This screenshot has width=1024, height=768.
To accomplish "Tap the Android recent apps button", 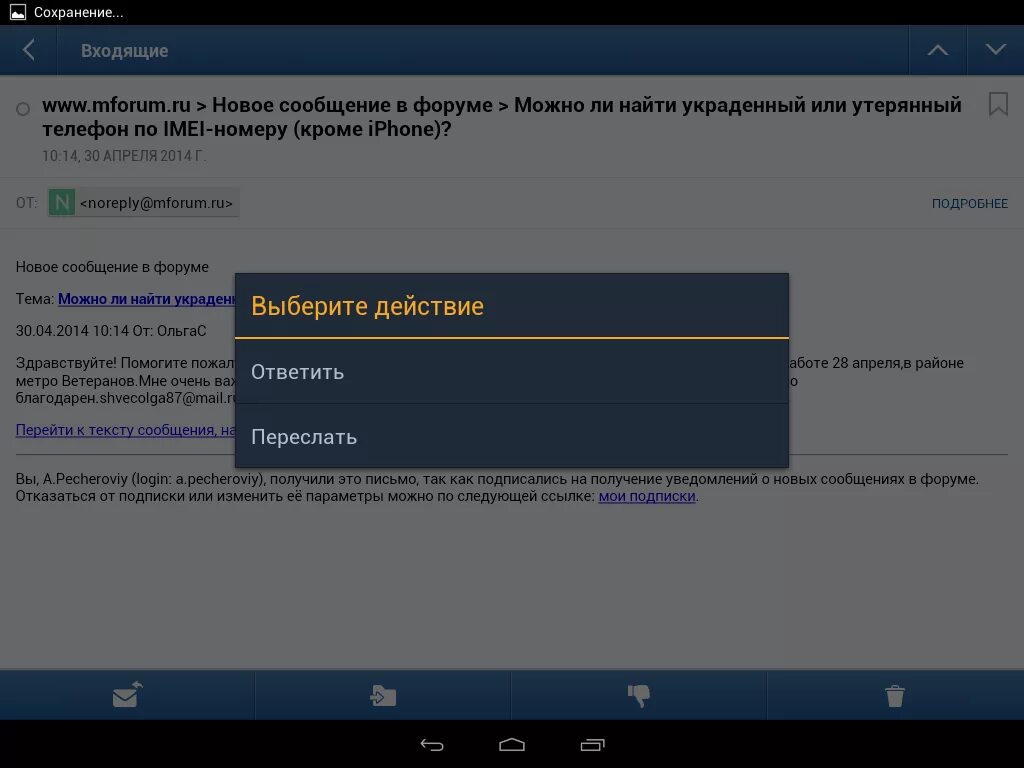I will pos(592,744).
